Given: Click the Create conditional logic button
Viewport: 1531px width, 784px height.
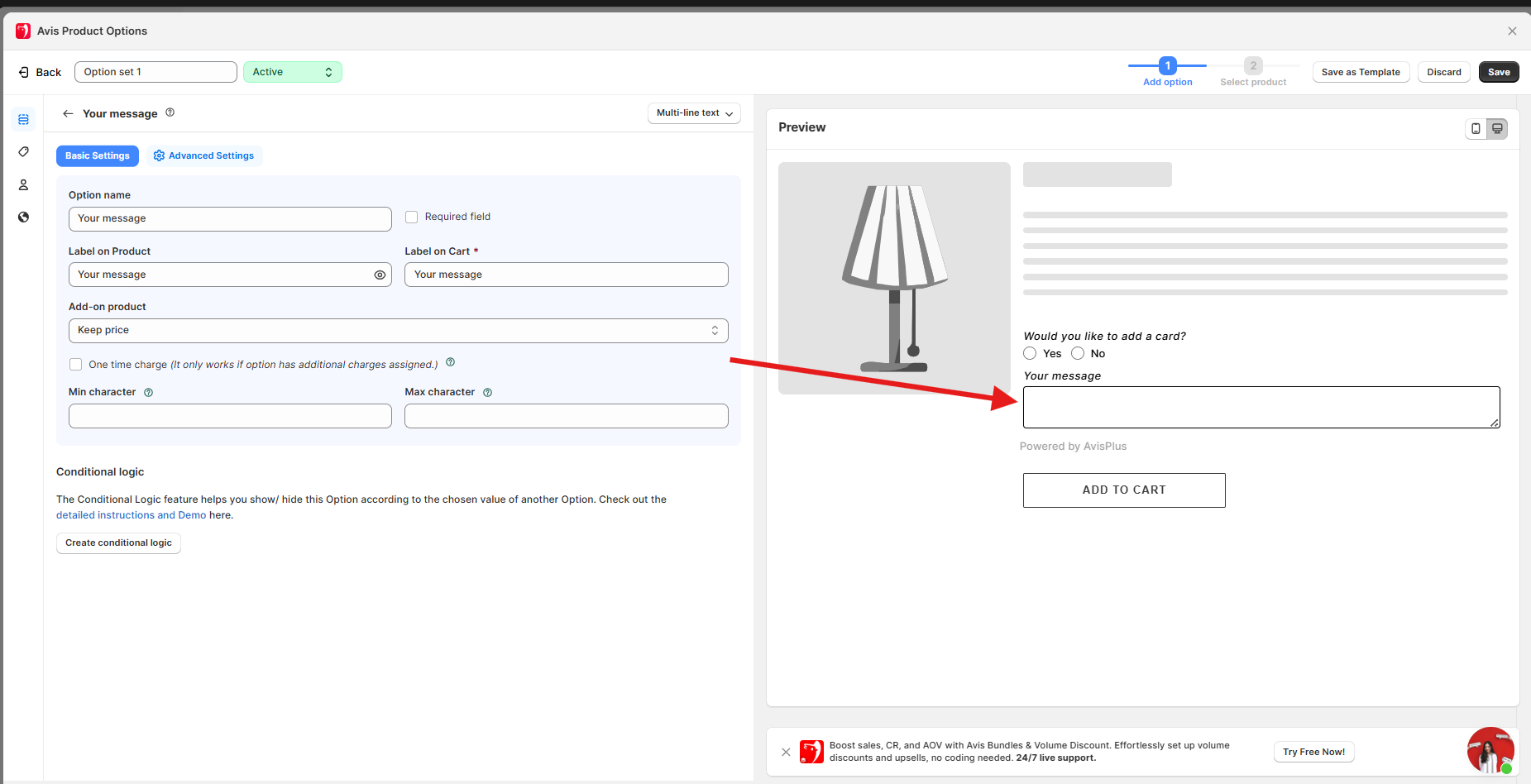Looking at the screenshot, I should tap(118, 543).
